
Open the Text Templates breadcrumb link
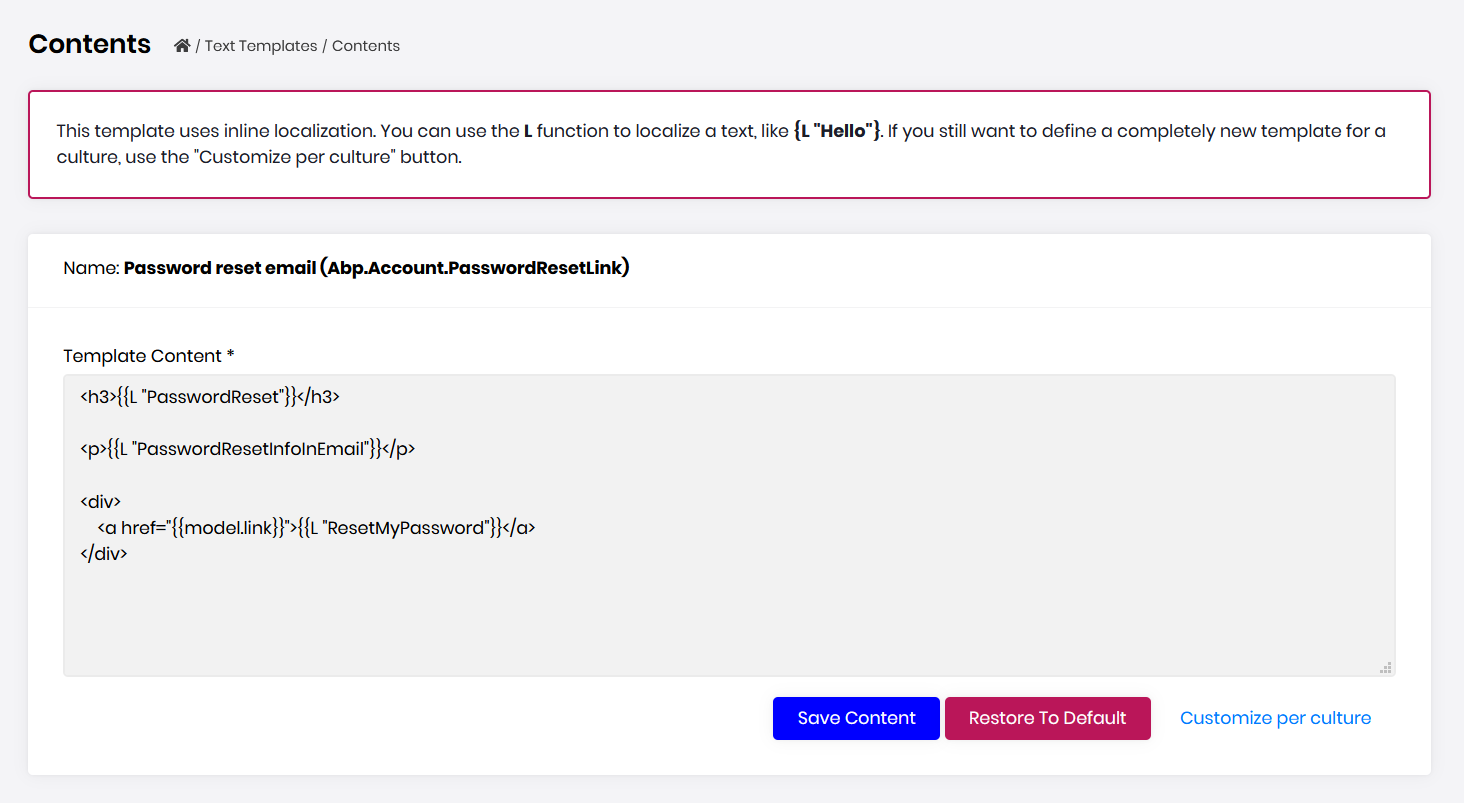(x=261, y=46)
